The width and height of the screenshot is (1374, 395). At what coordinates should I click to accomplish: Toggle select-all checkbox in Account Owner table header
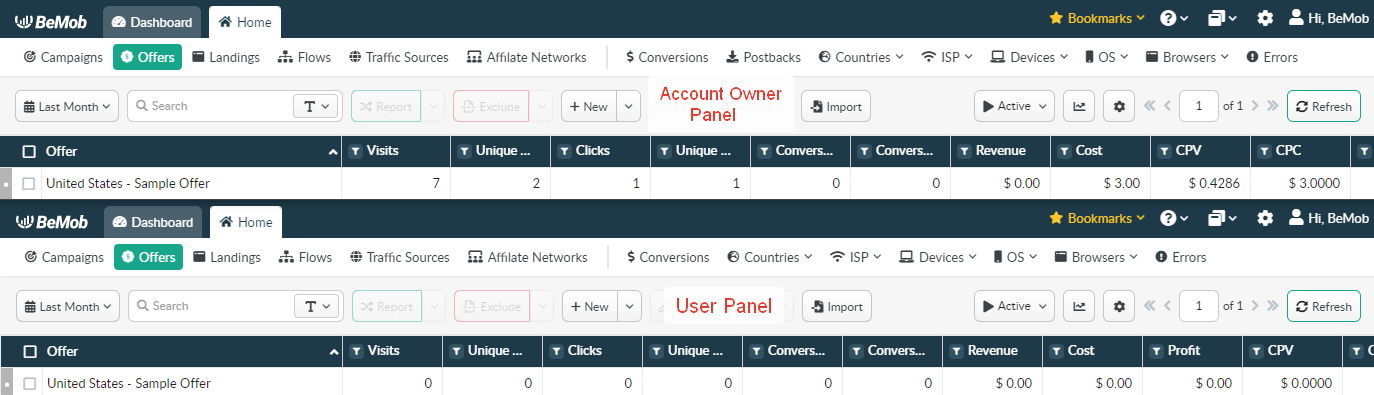click(30, 151)
